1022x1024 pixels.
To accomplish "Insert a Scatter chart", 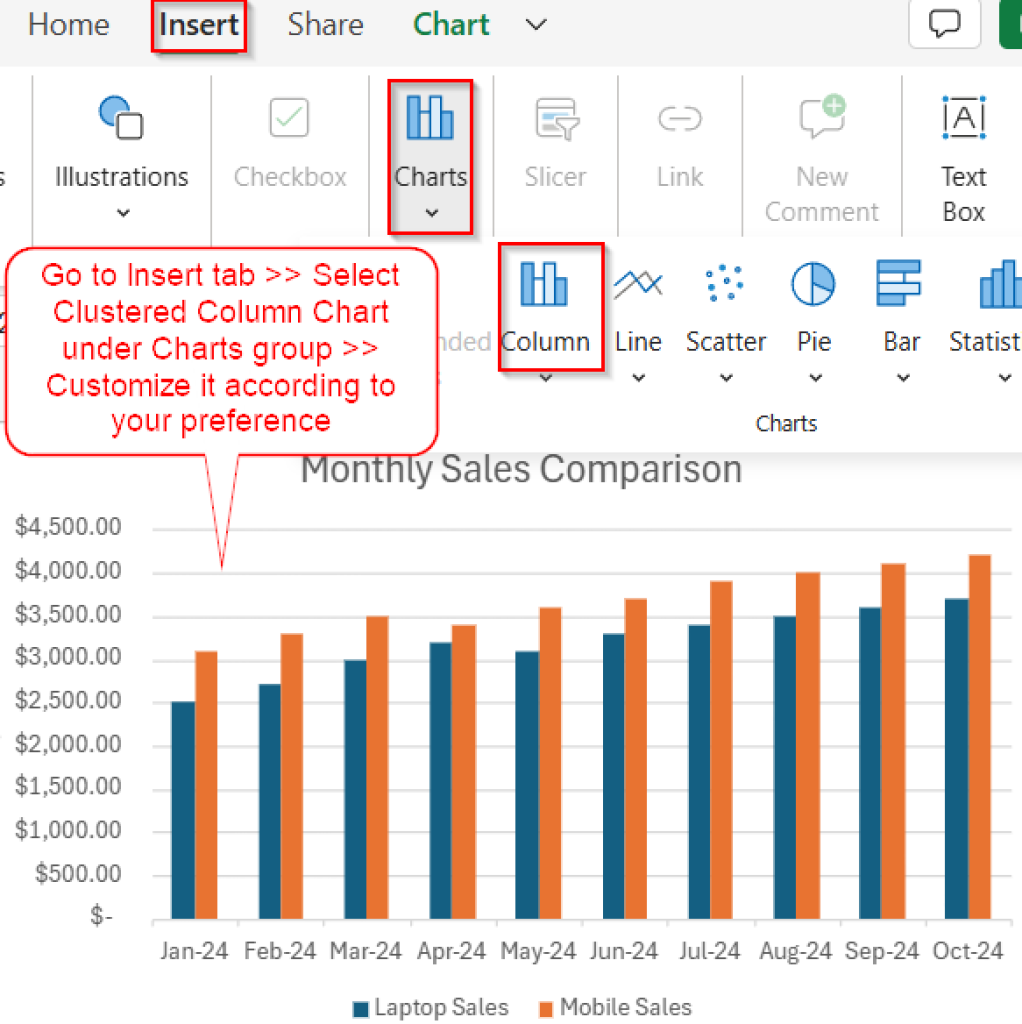I will [x=726, y=300].
